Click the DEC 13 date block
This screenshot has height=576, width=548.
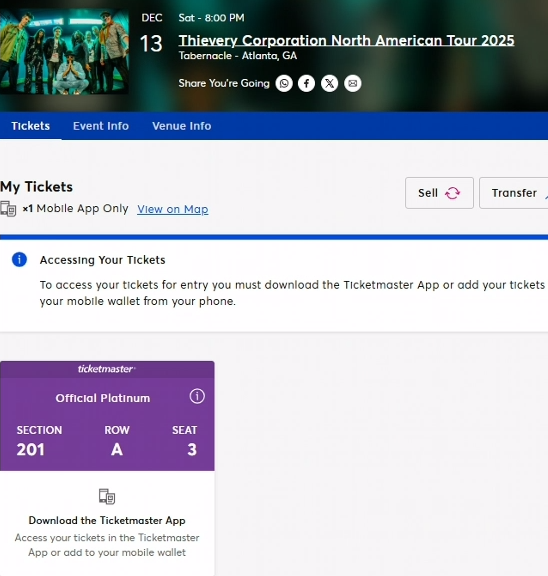point(151,33)
